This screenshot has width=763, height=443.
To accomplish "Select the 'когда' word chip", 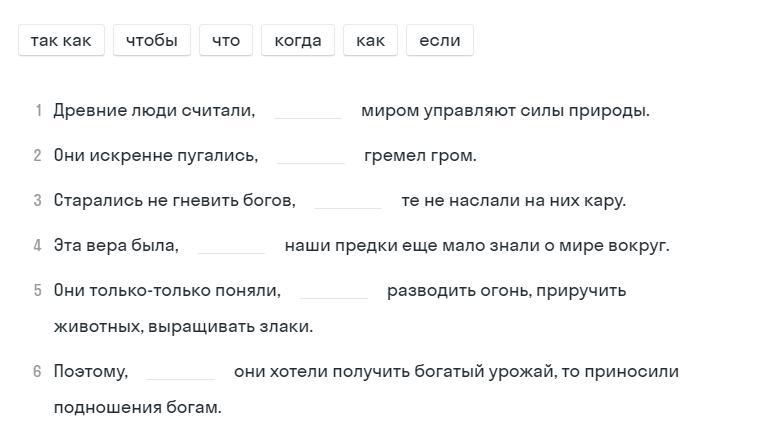I will point(298,40).
